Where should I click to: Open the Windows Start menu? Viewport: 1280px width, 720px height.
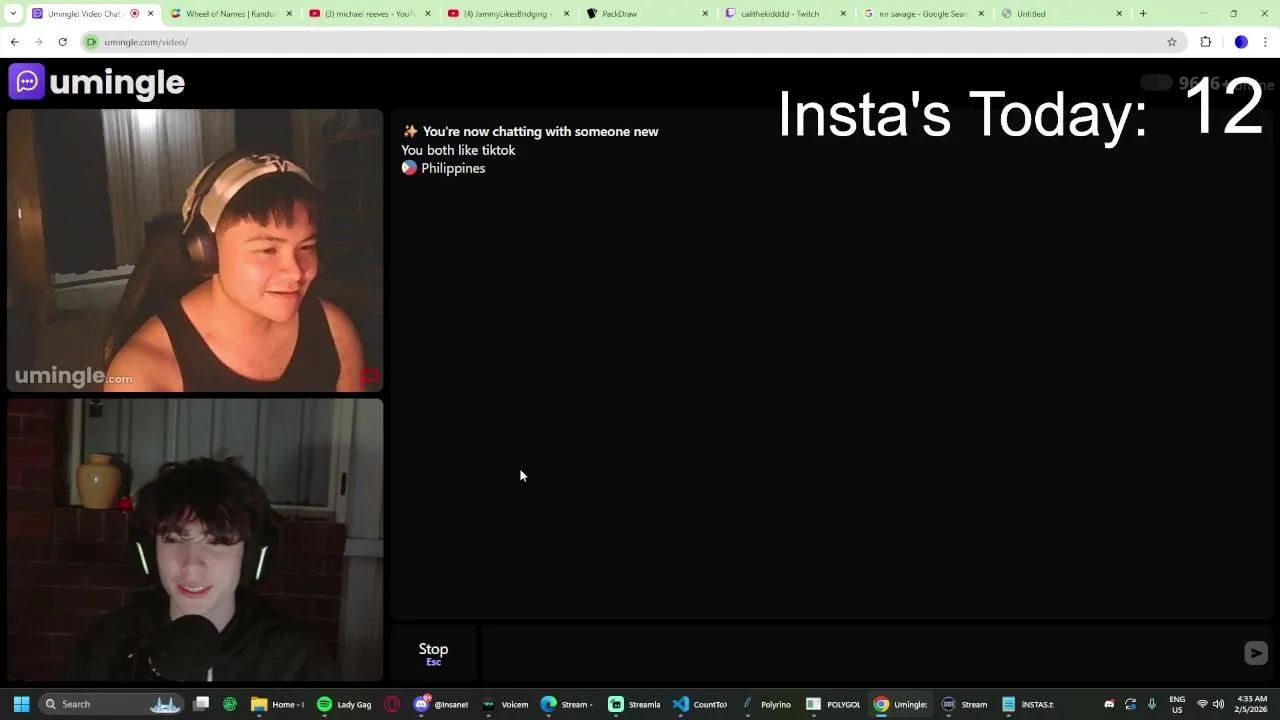[21, 704]
